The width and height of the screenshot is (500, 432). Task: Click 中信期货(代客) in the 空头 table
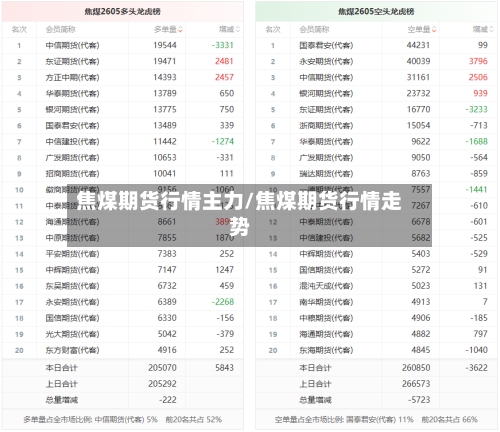point(326,77)
